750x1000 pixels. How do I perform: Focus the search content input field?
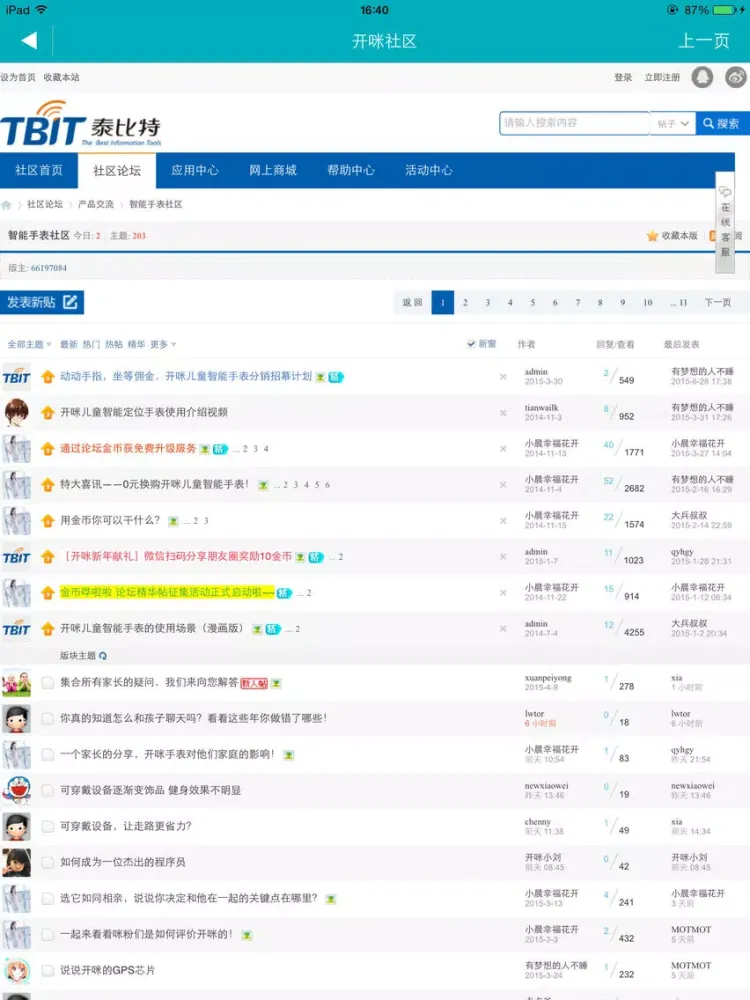(574, 122)
